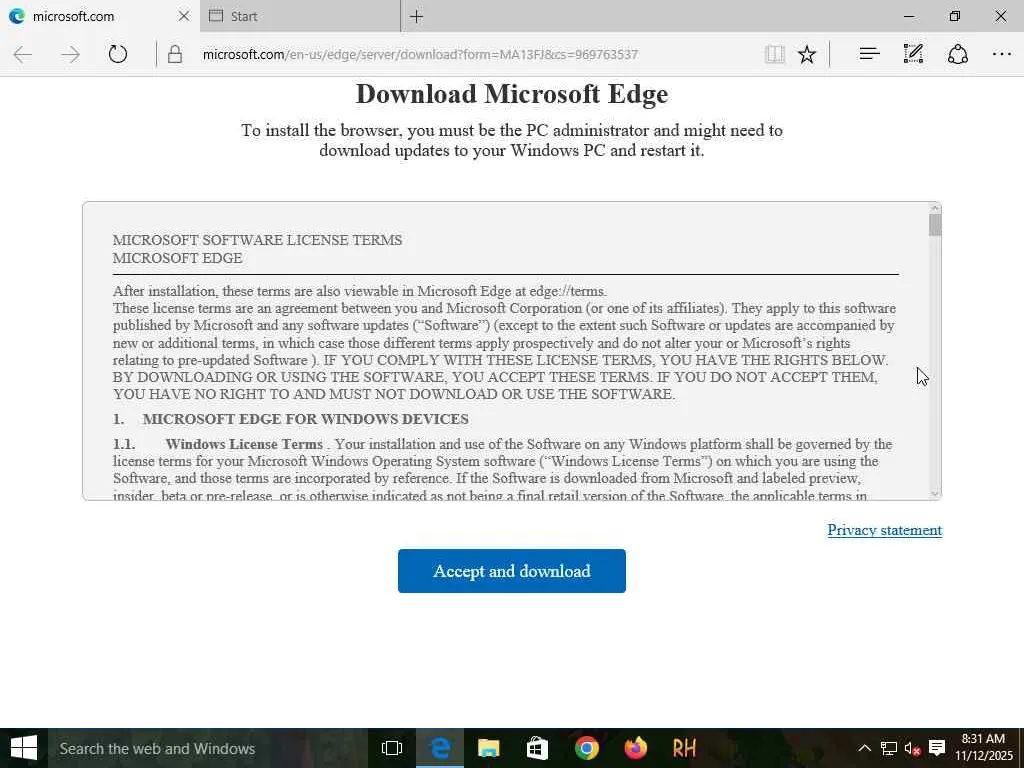
Task: Open the More actions ellipsis menu
Action: tap(1002, 54)
